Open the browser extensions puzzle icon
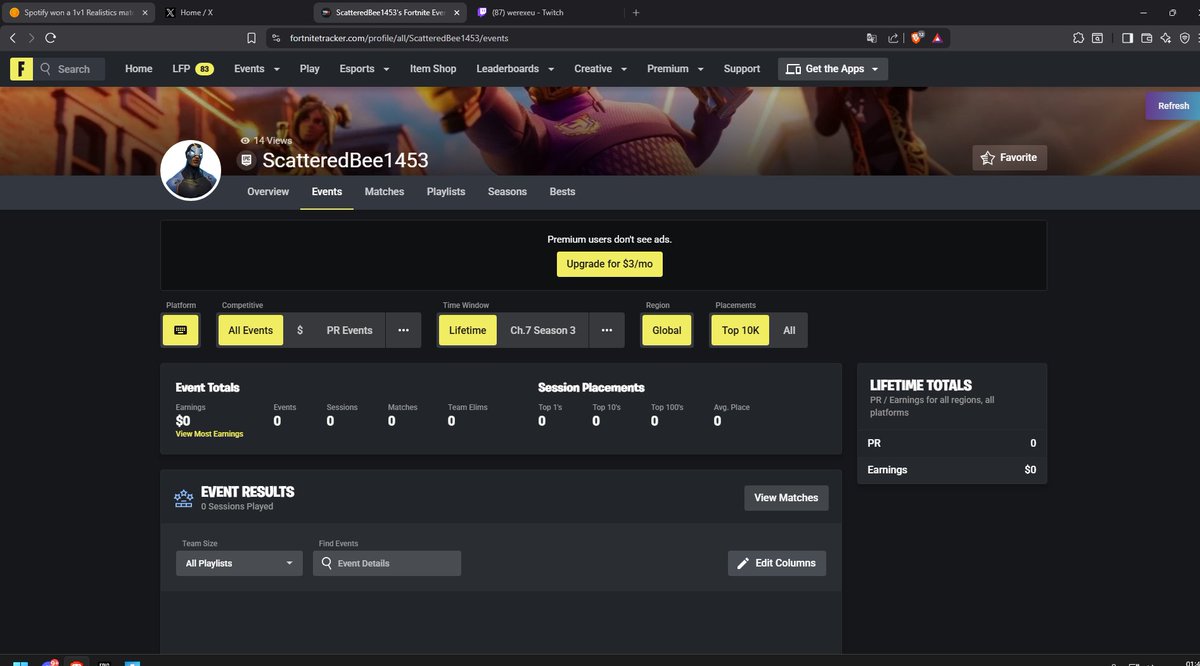1200x666 pixels. pos(1077,37)
